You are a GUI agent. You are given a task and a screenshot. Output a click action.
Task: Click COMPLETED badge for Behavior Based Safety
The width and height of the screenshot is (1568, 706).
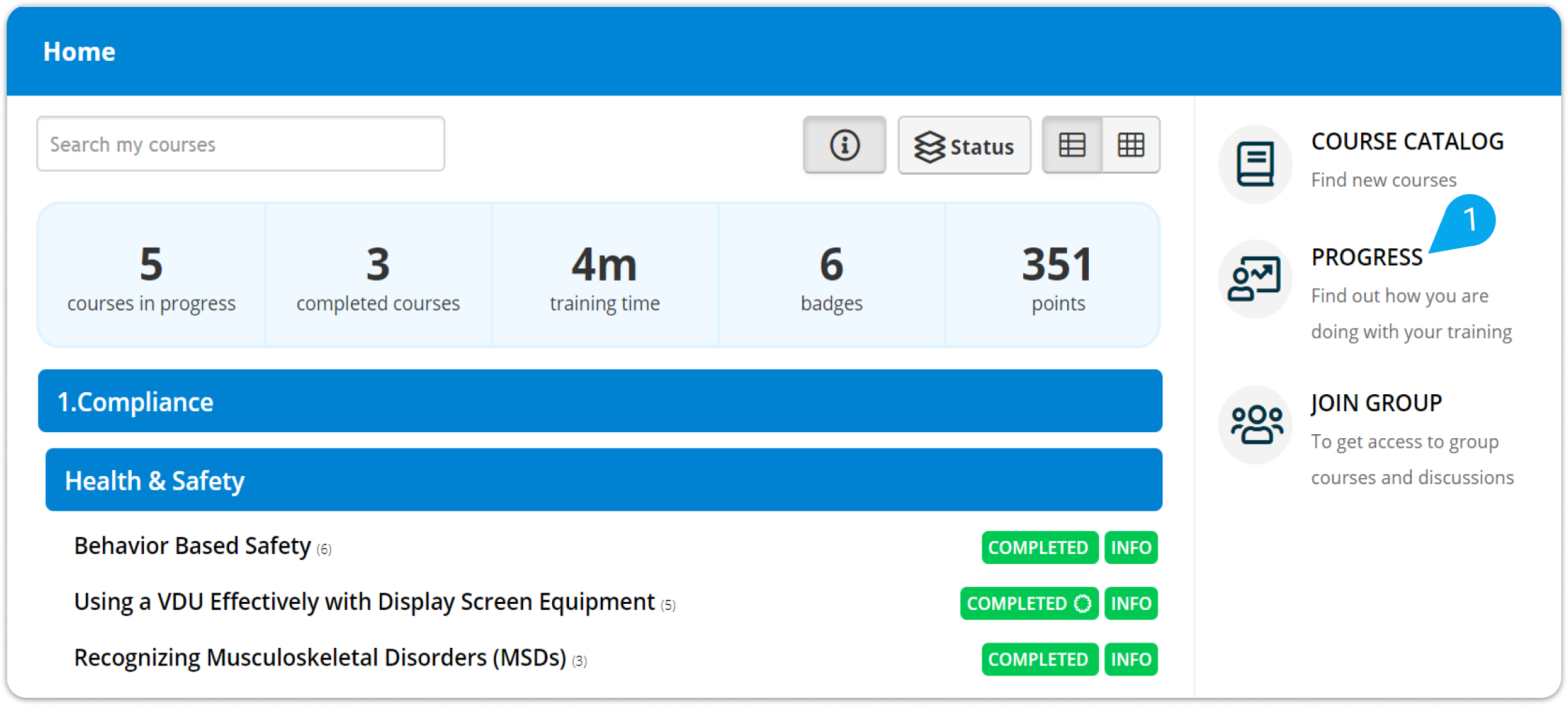pos(1039,547)
